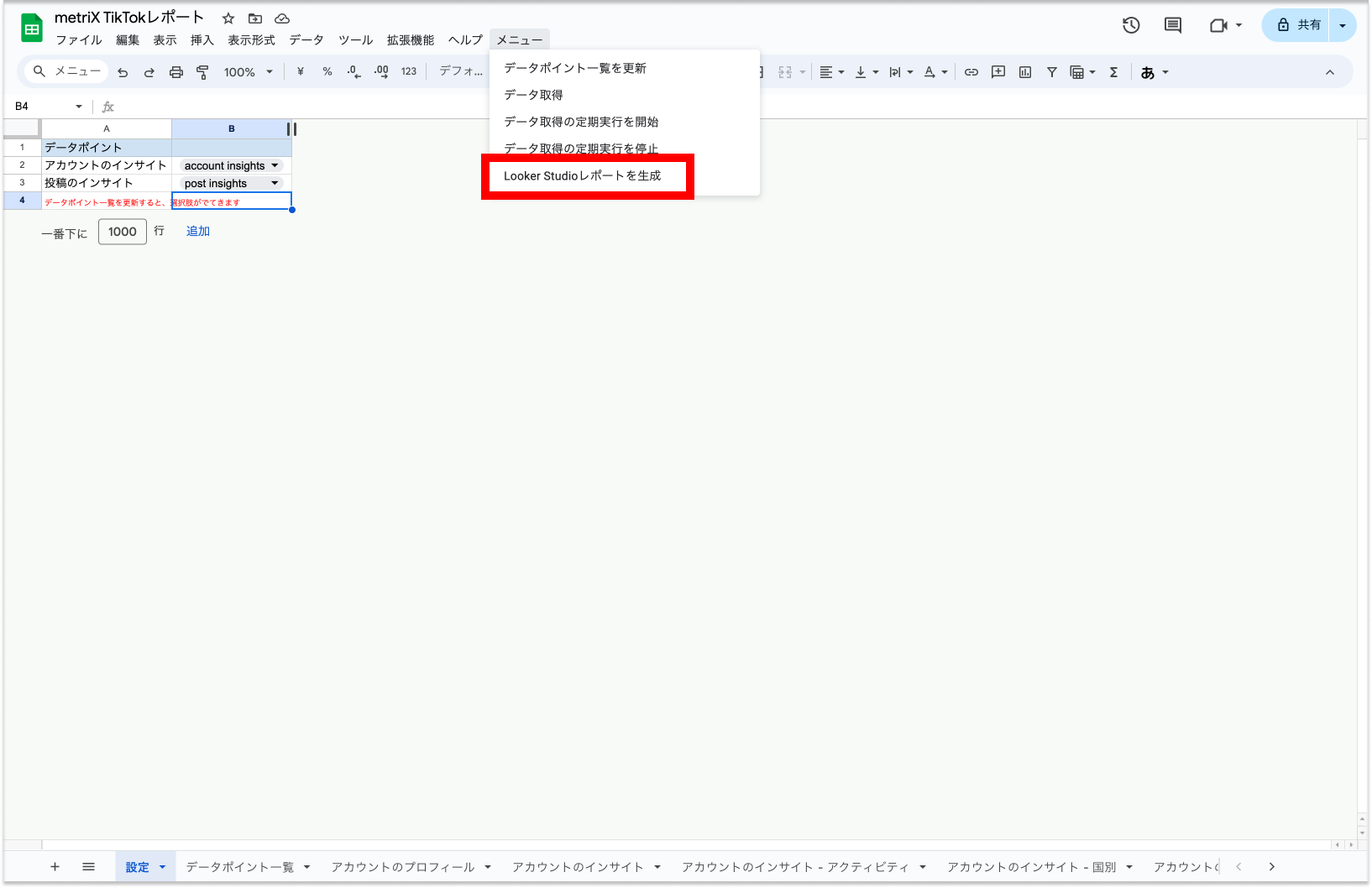This screenshot has height=888, width=1372.
Task: Select データ取得 menu item
Action: point(625,95)
